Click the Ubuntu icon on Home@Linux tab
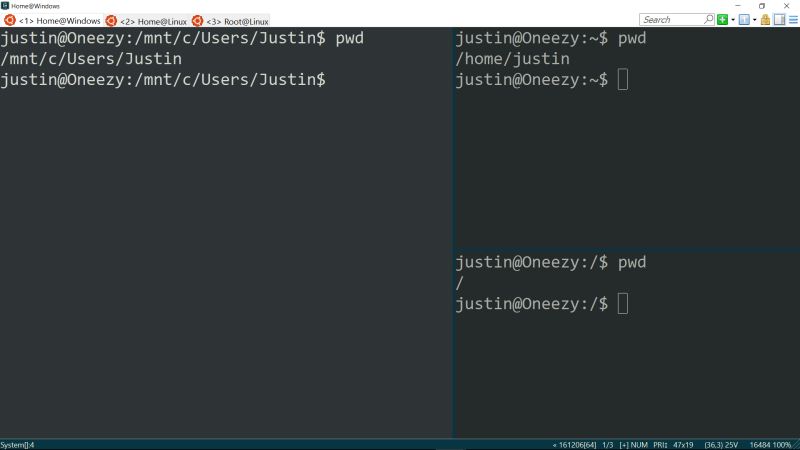This screenshot has height=450, width=800. click(111, 21)
